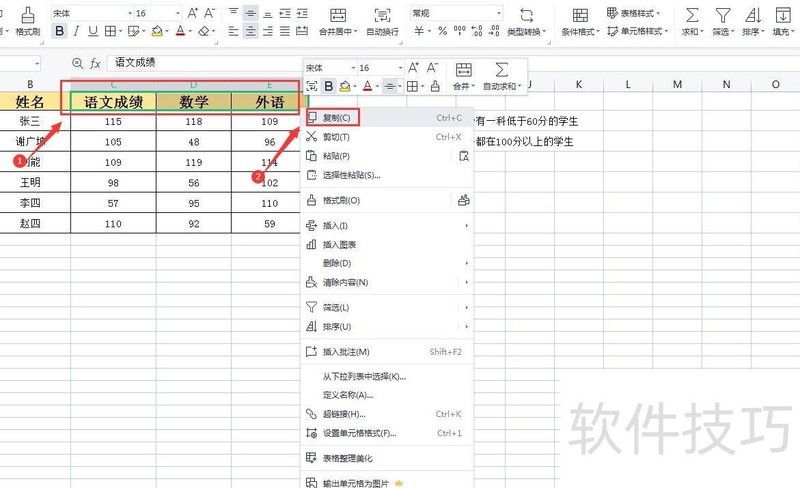Click the 填充 fill button in ribbon
Image resolution: width=800 pixels, height=488 pixels.
(x=783, y=21)
